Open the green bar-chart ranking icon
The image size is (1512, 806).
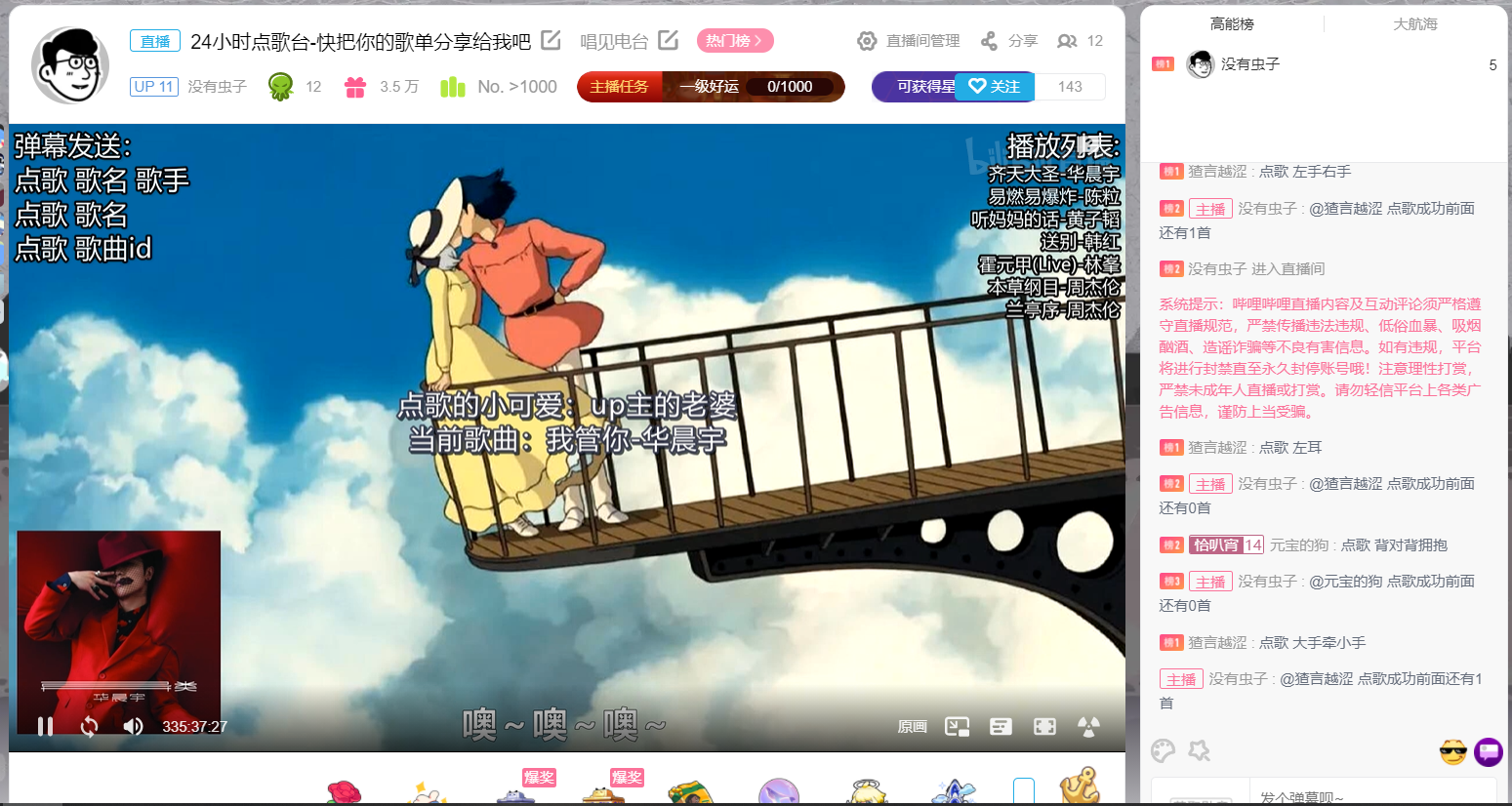point(452,87)
